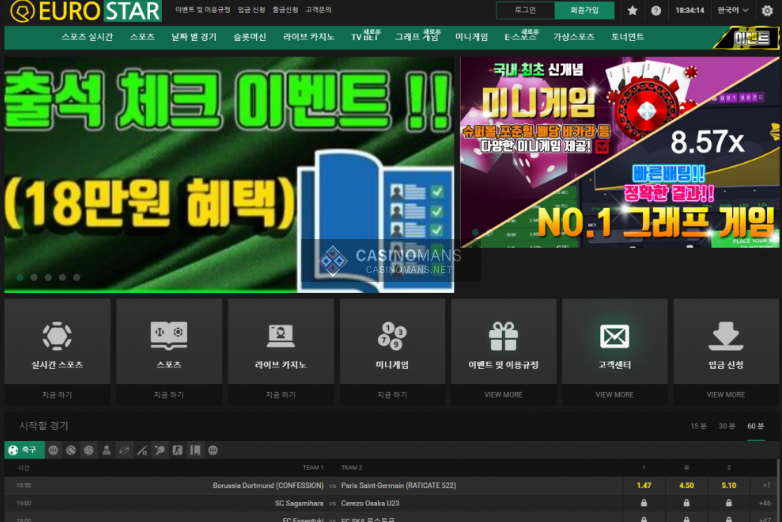Click the 1.47 odds for Borussia Dortmund
The image size is (782, 522).
pos(643,486)
